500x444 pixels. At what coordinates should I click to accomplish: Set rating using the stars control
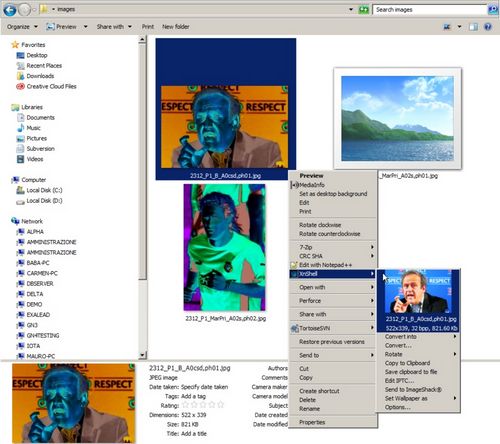[x=203, y=405]
